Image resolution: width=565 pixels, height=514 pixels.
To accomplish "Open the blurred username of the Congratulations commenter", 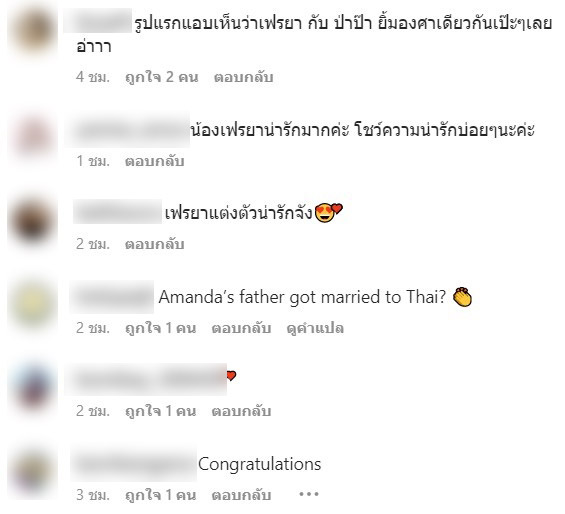I will point(133,464).
